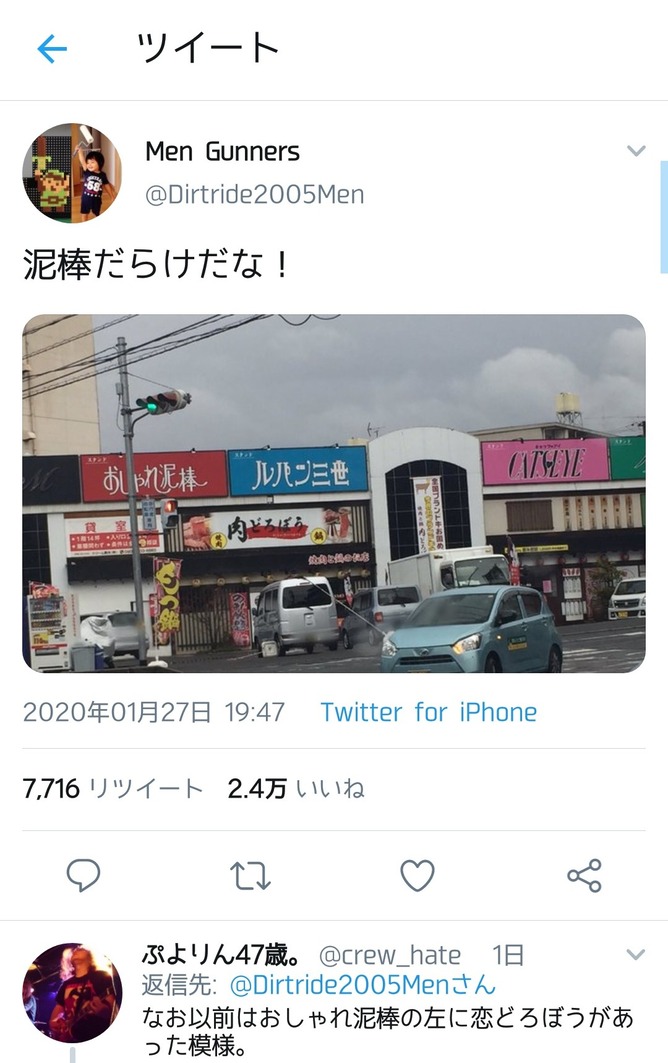
Task: Like the tweet with heart icon
Action: pyautogui.click(x=417, y=875)
